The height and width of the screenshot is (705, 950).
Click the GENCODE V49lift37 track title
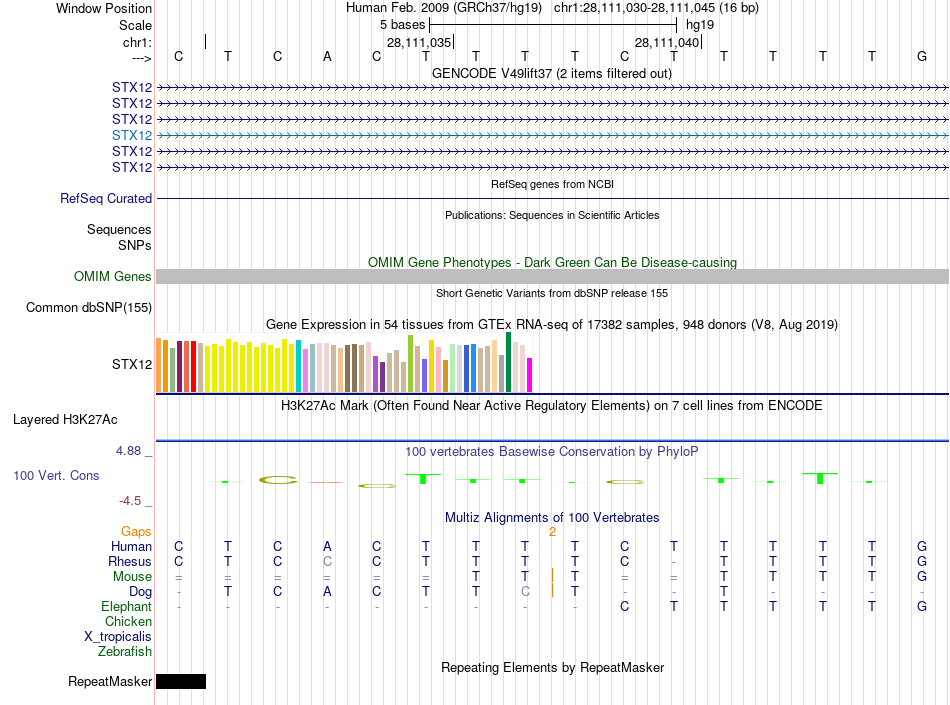pos(551,73)
